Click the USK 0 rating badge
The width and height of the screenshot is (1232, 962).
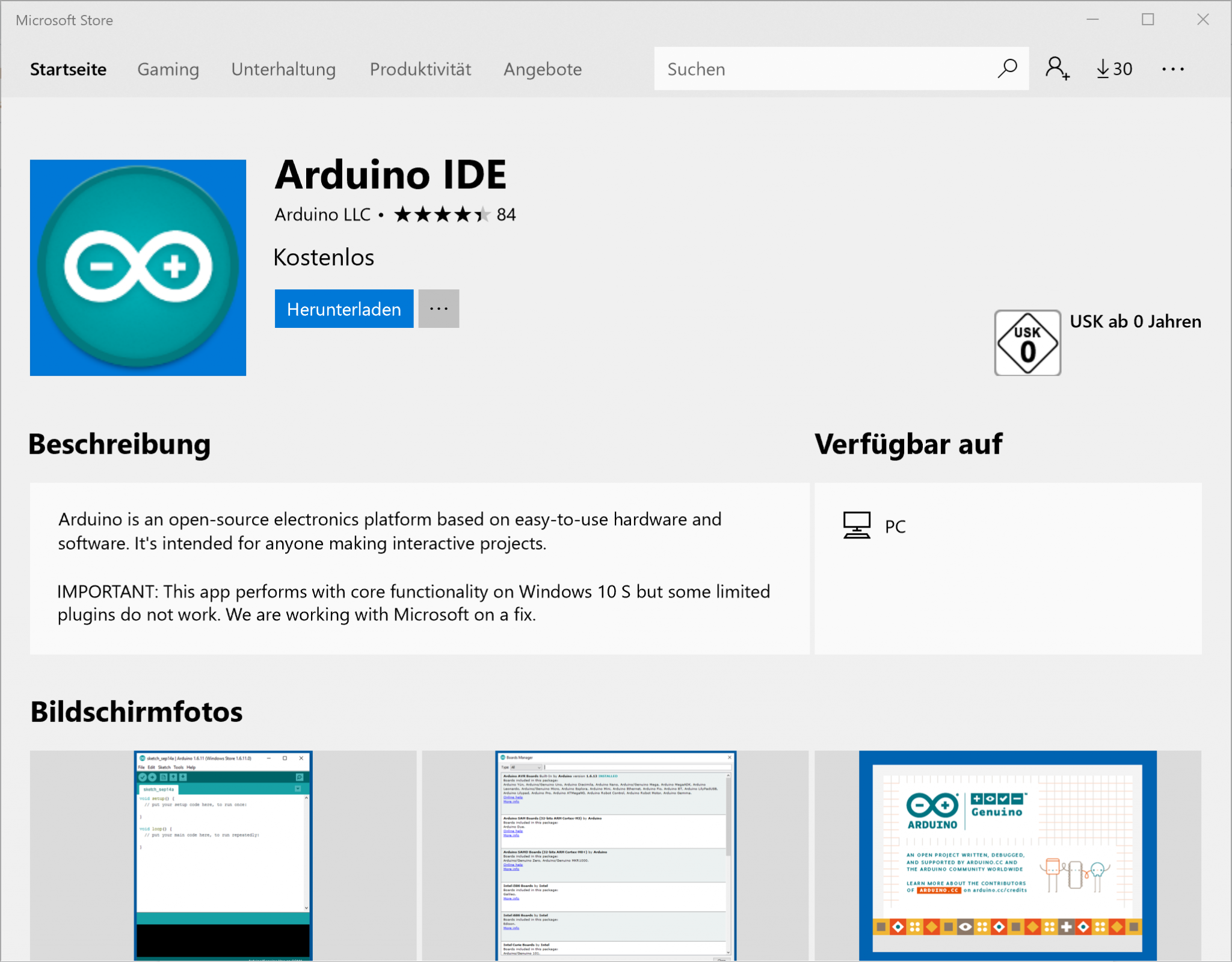(x=1027, y=343)
